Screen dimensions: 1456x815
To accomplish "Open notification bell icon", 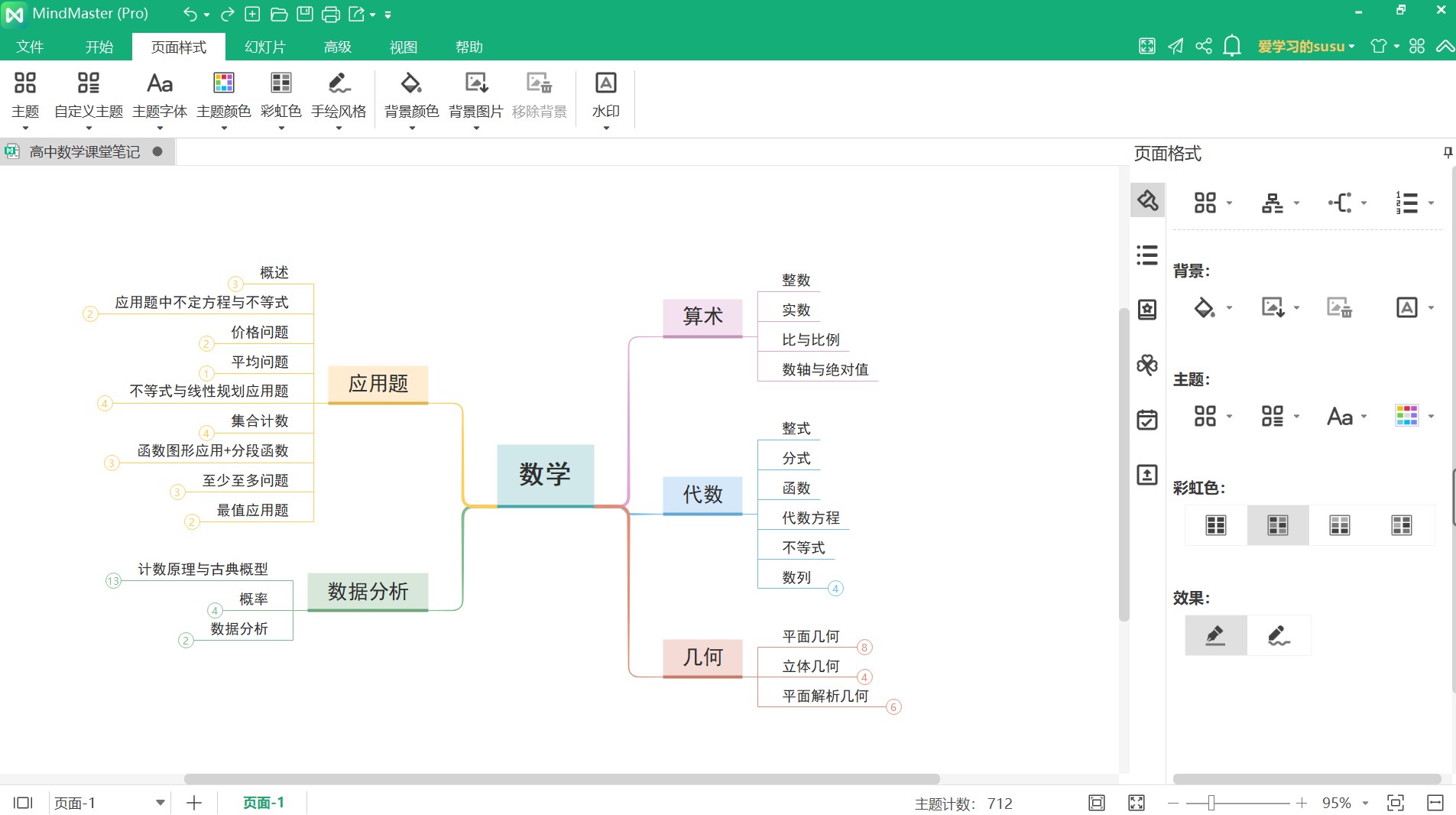I will tap(1231, 46).
